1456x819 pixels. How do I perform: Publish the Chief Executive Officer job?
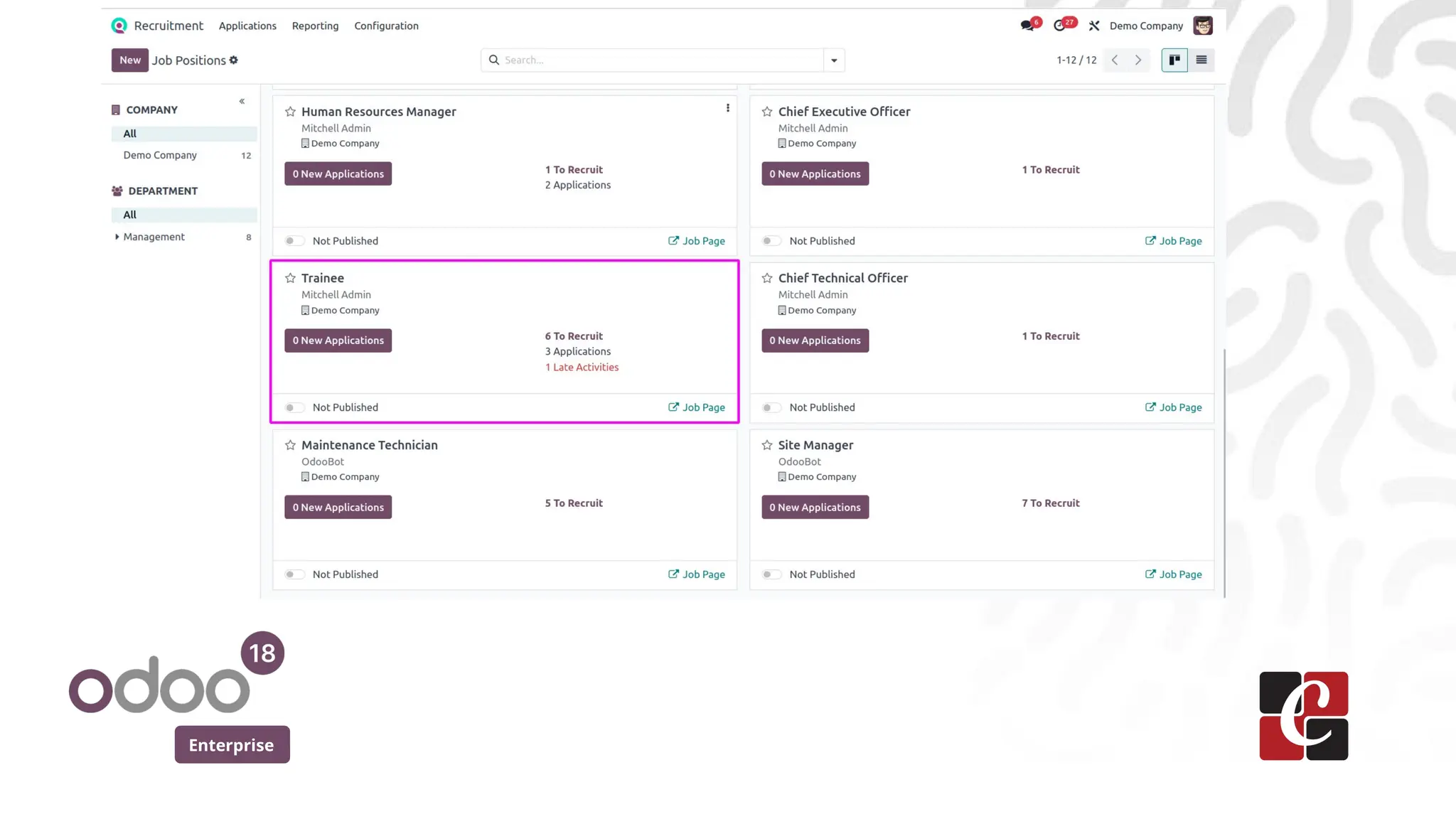[771, 241]
